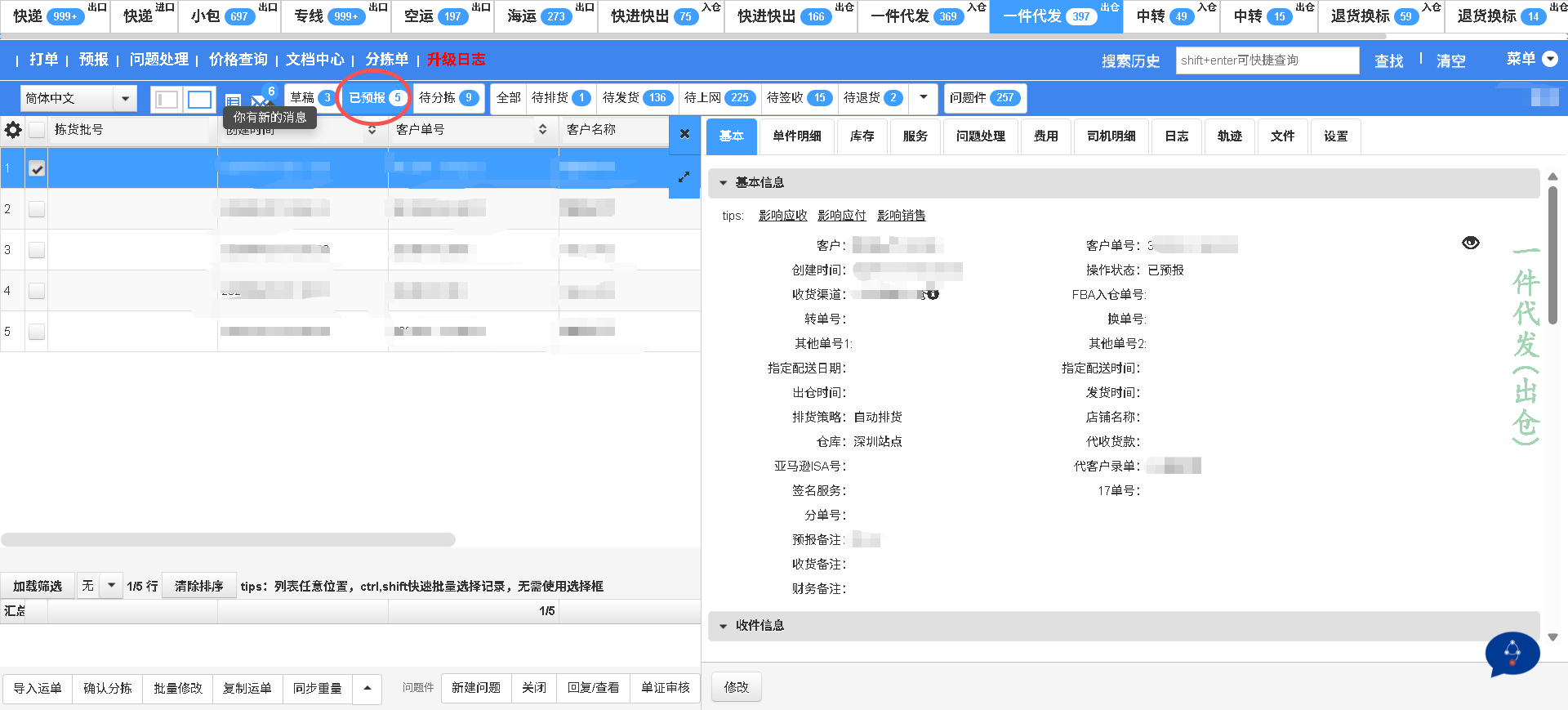Open the 简体中文 language dropdown
Screen dimensions: 1568x710
(78, 99)
